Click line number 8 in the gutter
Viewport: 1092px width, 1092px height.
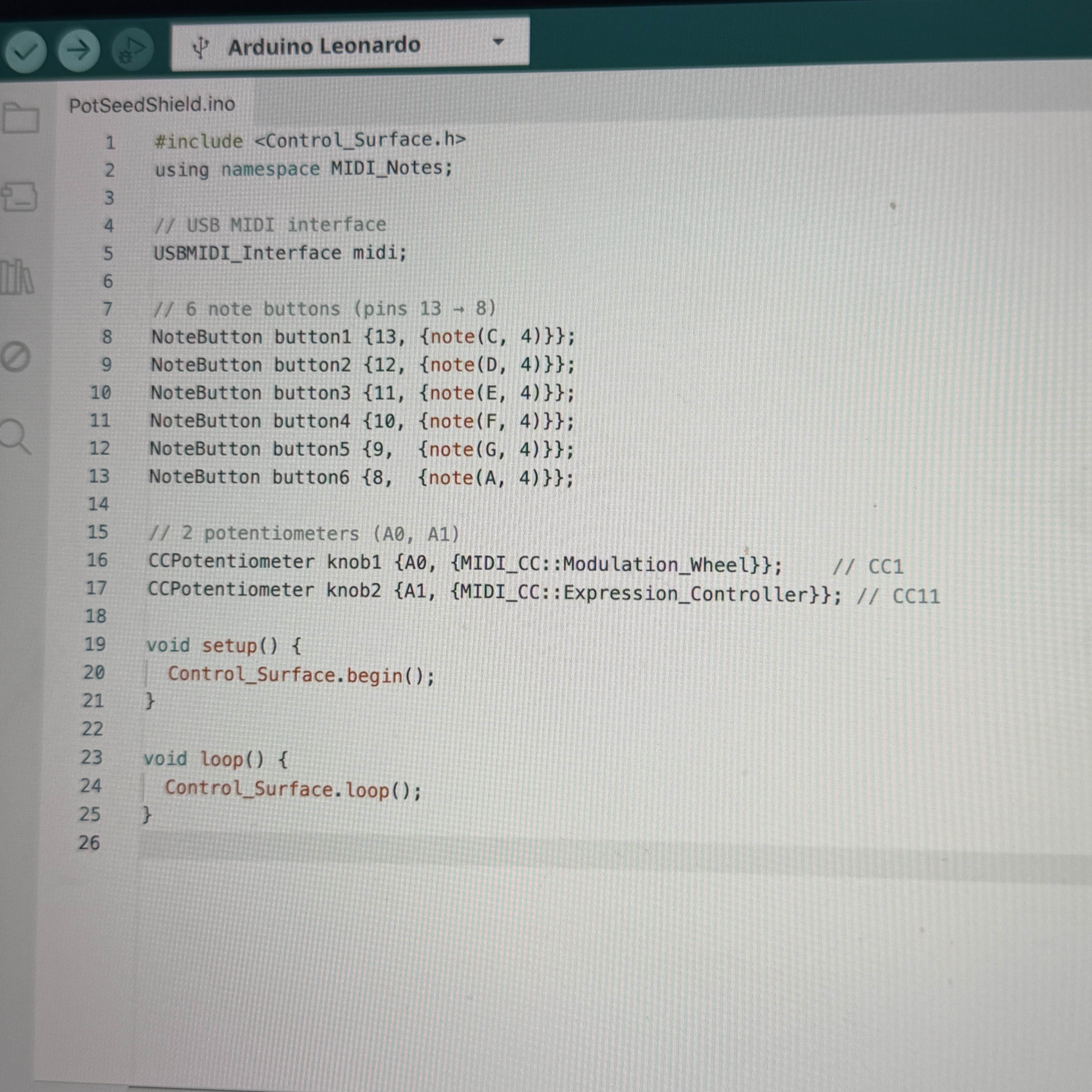107,336
